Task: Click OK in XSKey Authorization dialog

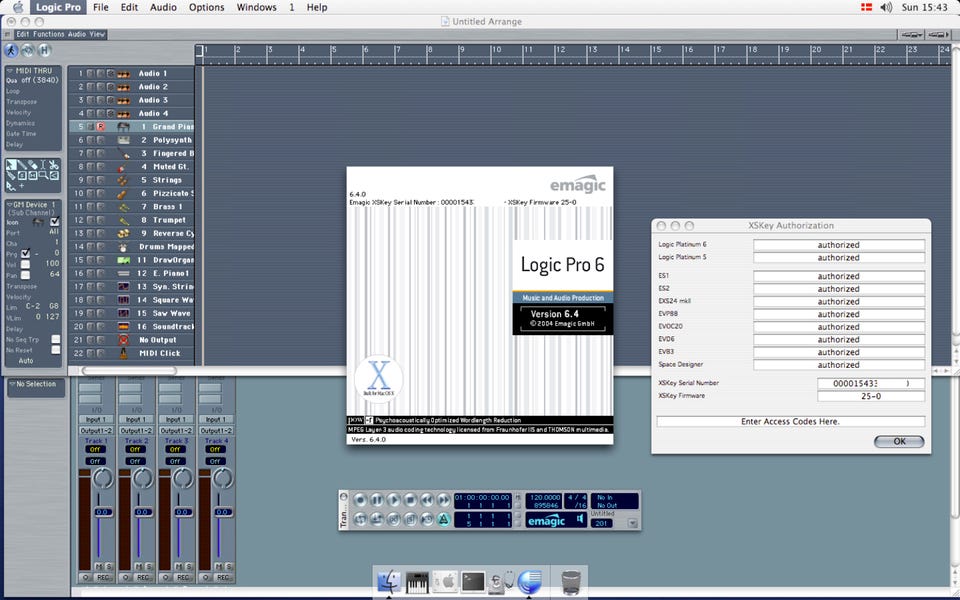Action: (x=899, y=441)
